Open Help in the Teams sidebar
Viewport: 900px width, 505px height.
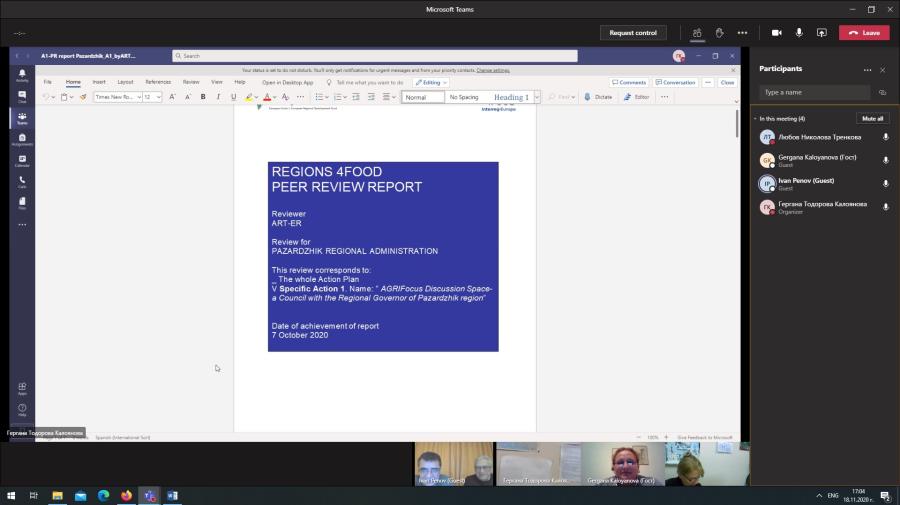click(22, 410)
